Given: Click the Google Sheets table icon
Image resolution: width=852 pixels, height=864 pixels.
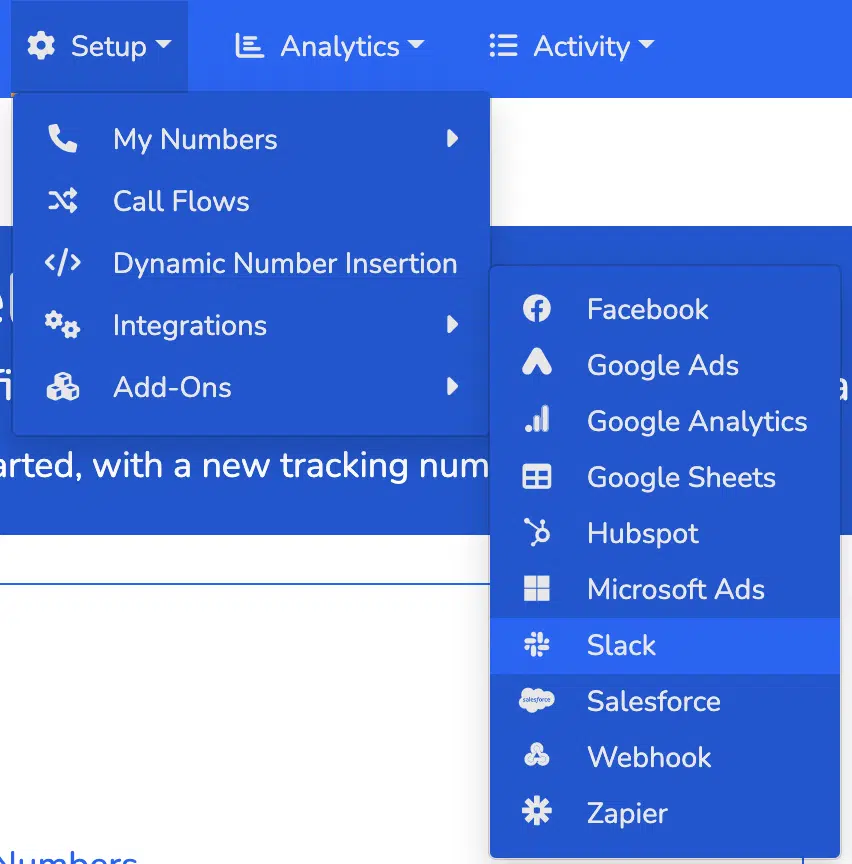Looking at the screenshot, I should pos(537,477).
